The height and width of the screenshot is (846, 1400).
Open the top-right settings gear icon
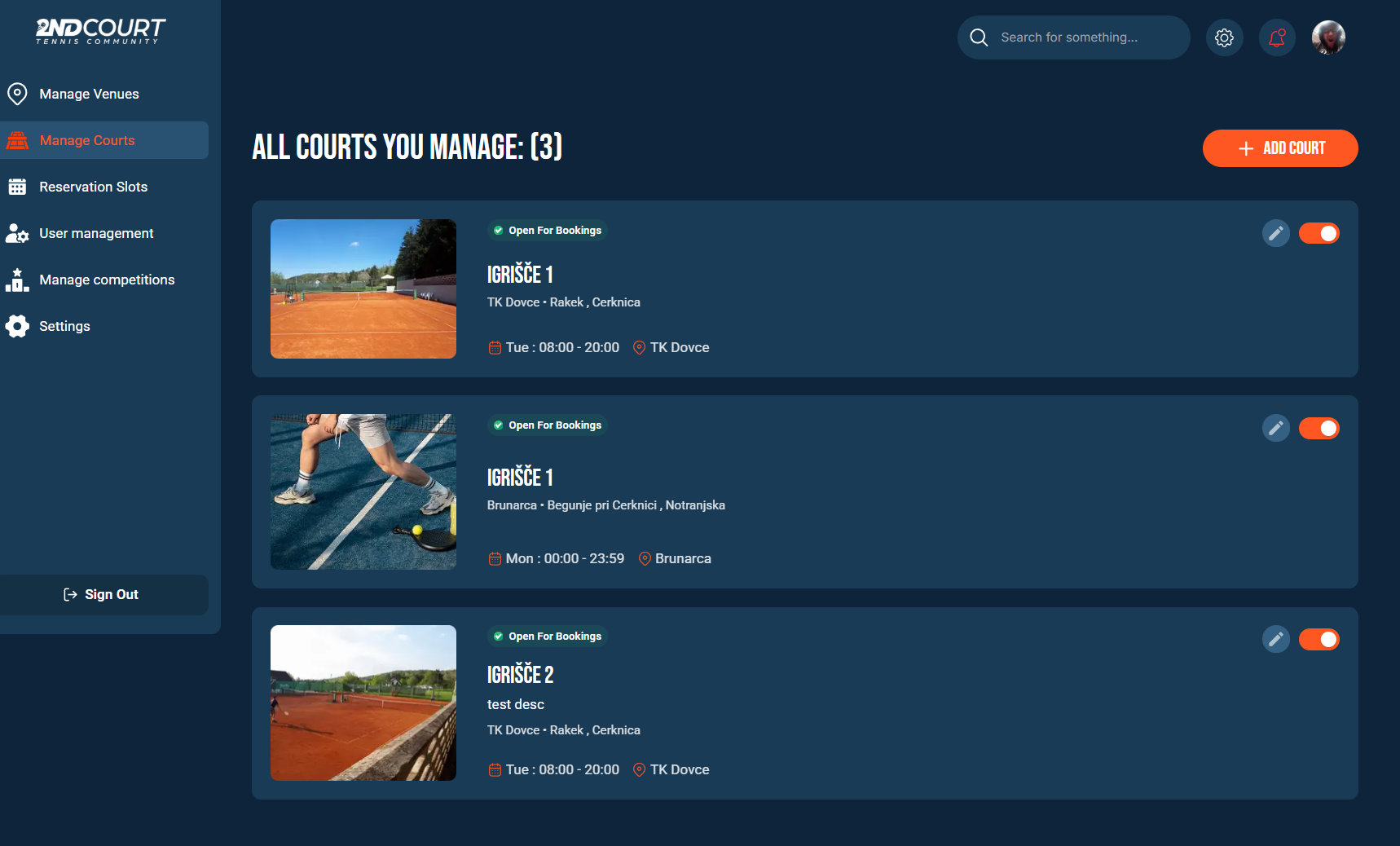(x=1224, y=37)
